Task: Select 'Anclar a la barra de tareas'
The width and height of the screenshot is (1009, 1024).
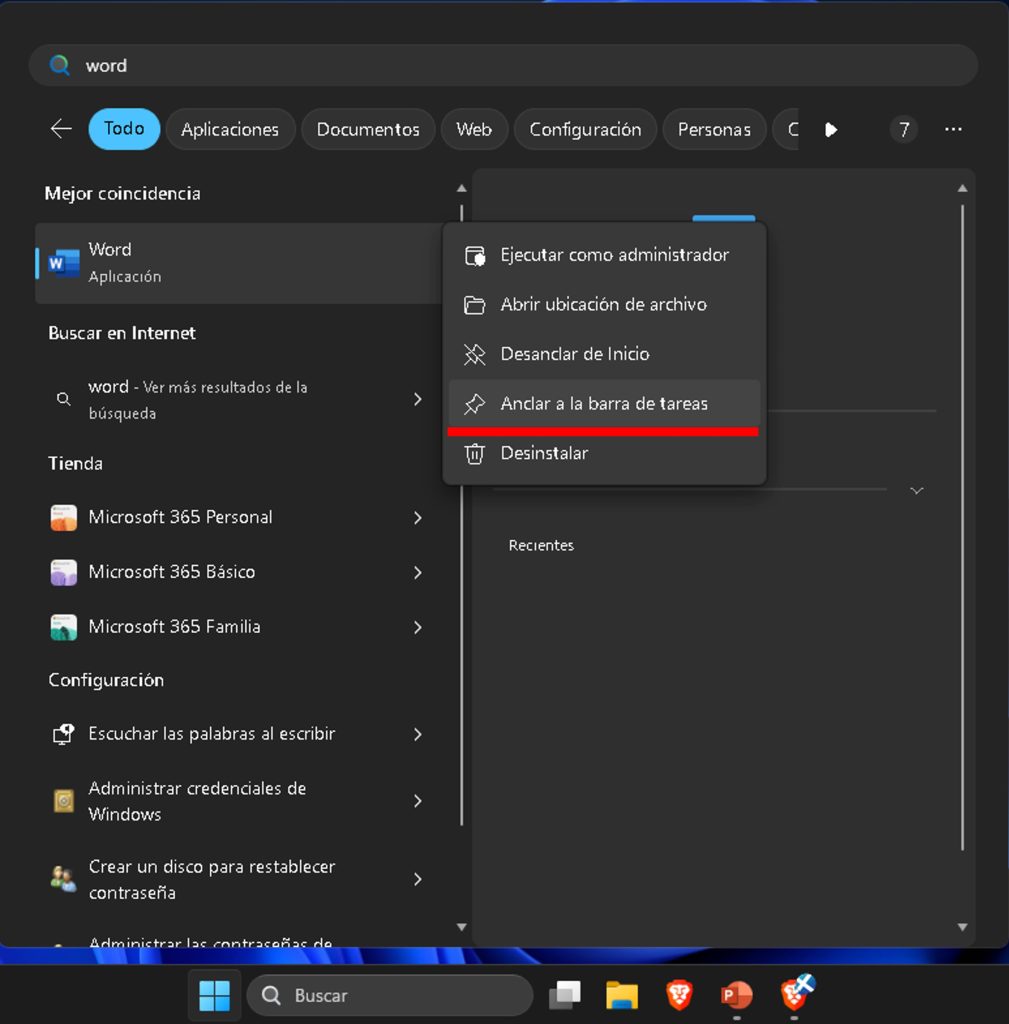Action: (604, 404)
